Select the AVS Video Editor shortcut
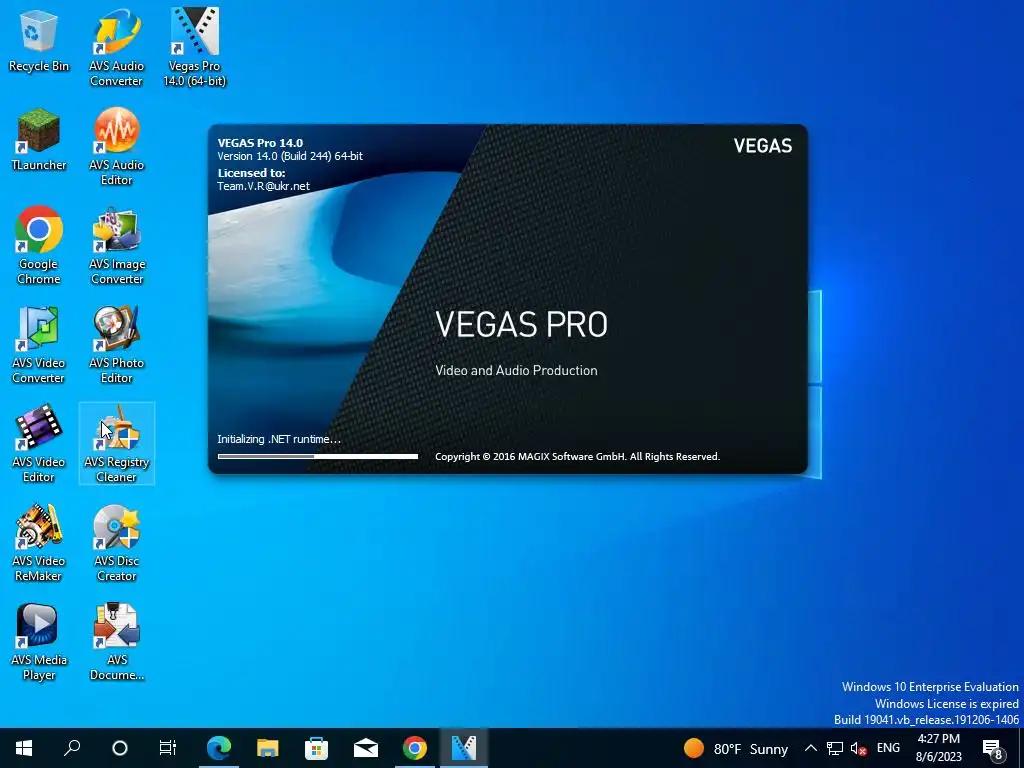 click(x=39, y=443)
